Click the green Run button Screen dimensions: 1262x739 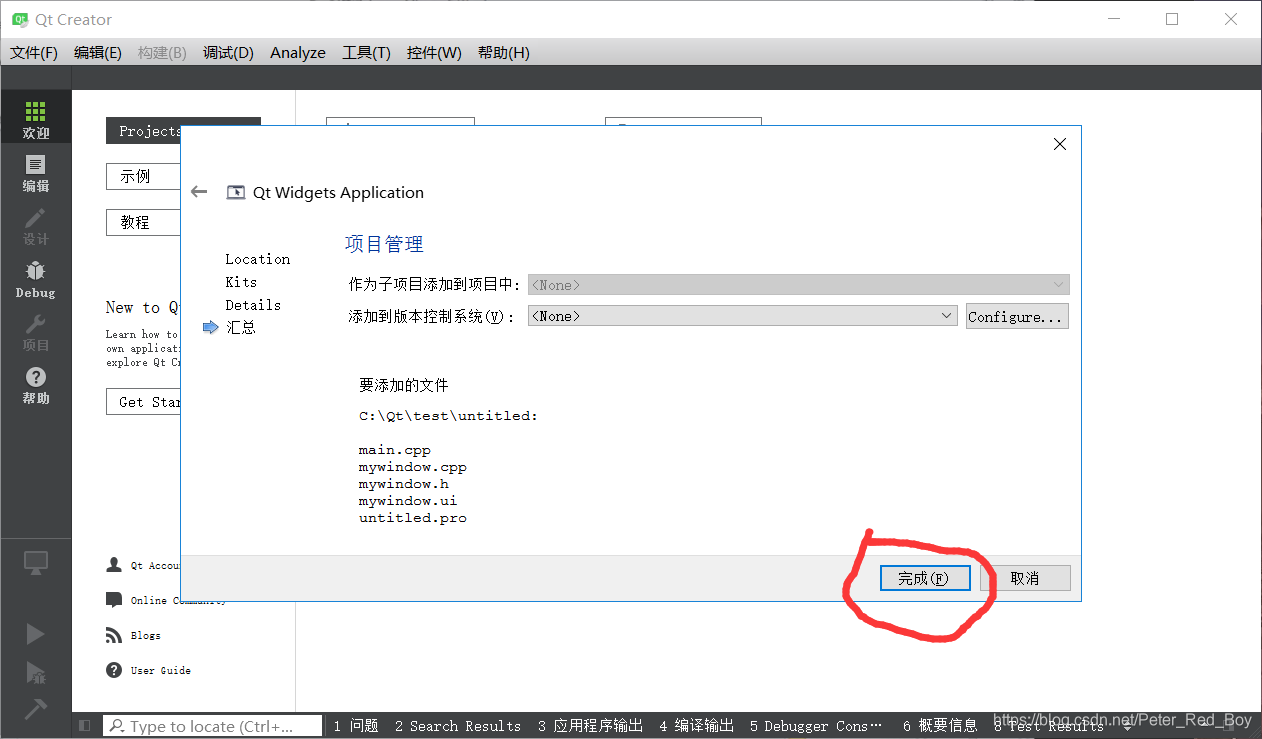pos(36,634)
